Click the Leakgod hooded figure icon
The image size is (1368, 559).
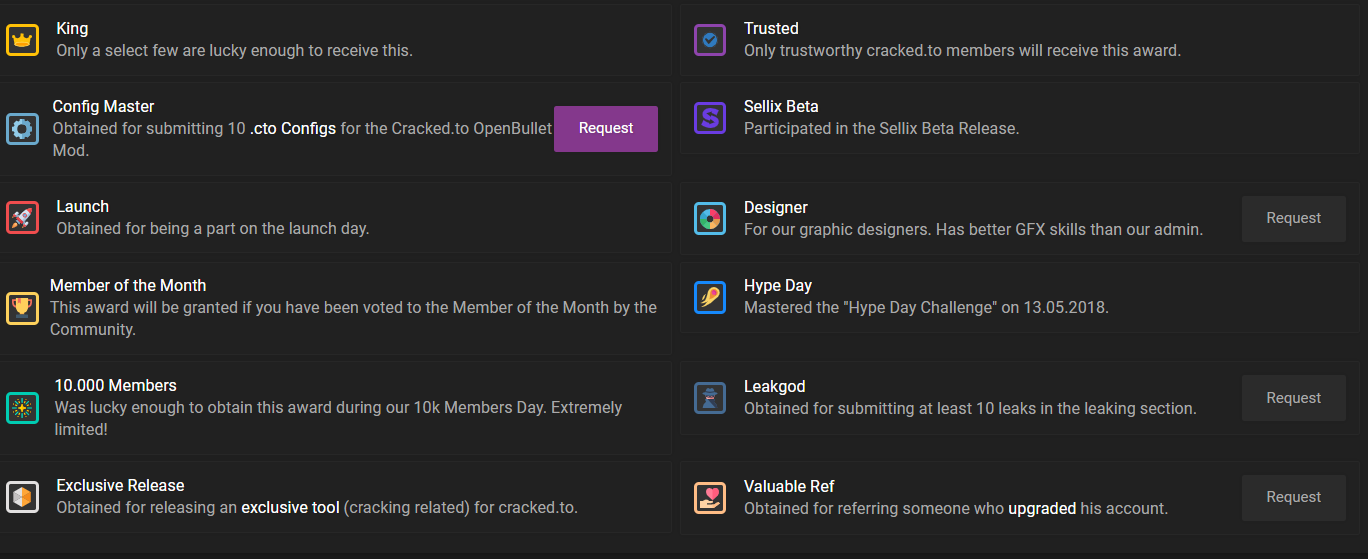coord(710,398)
